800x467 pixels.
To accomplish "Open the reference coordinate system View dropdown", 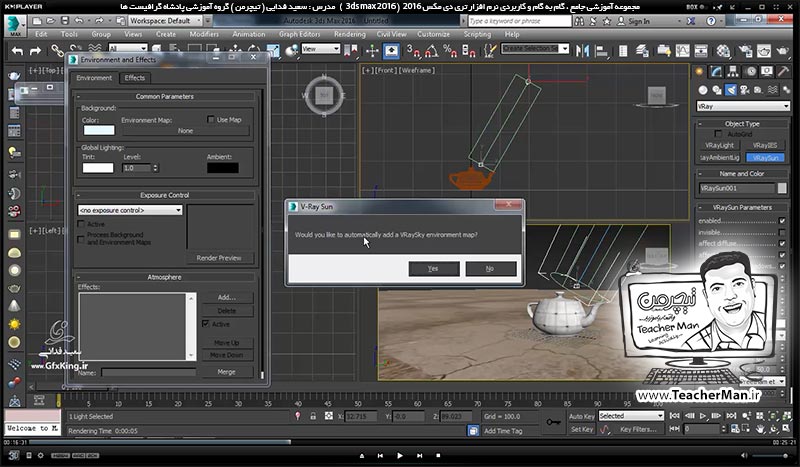I will 320,48.
